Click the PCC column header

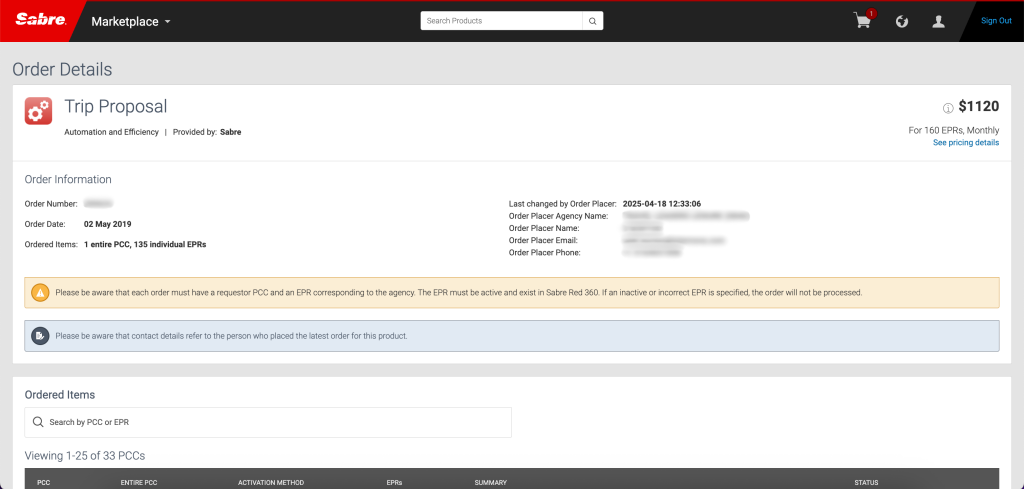click(x=44, y=482)
